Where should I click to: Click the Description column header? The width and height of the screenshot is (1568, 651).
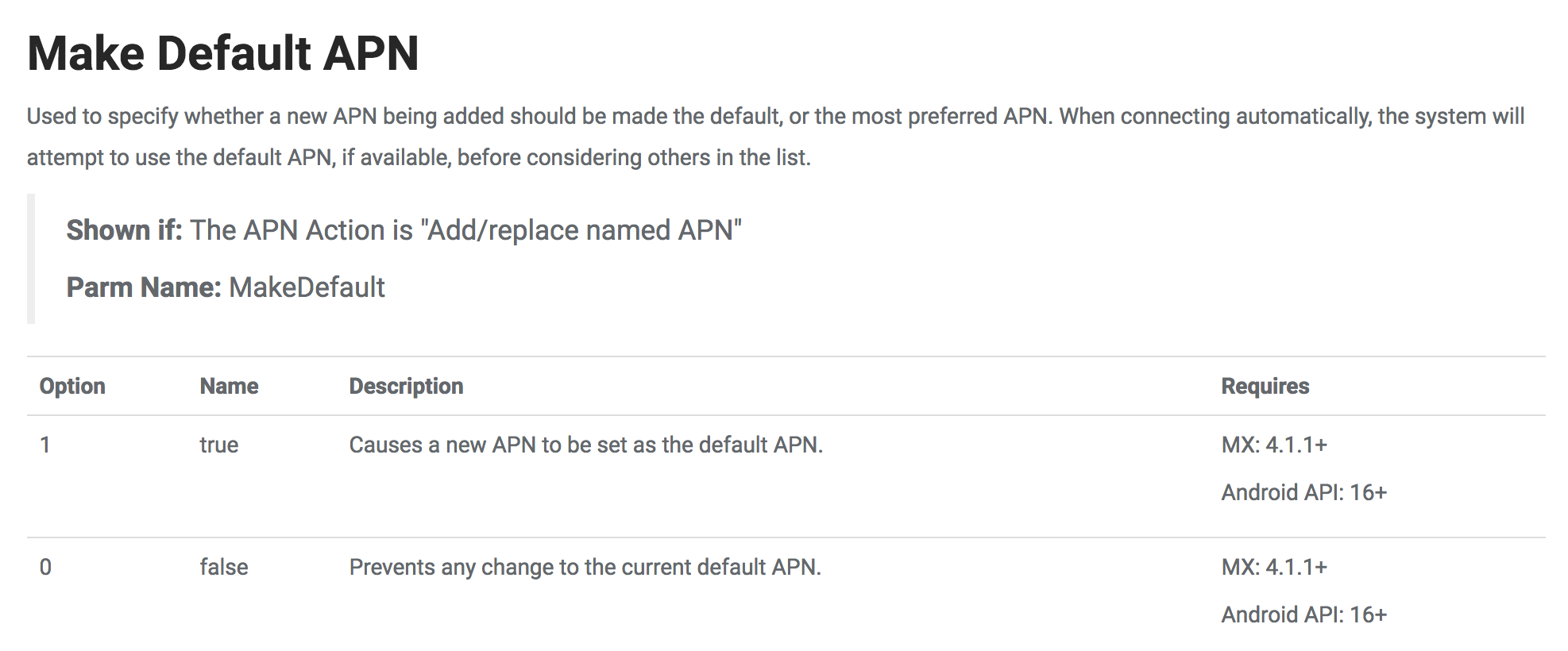(x=406, y=386)
